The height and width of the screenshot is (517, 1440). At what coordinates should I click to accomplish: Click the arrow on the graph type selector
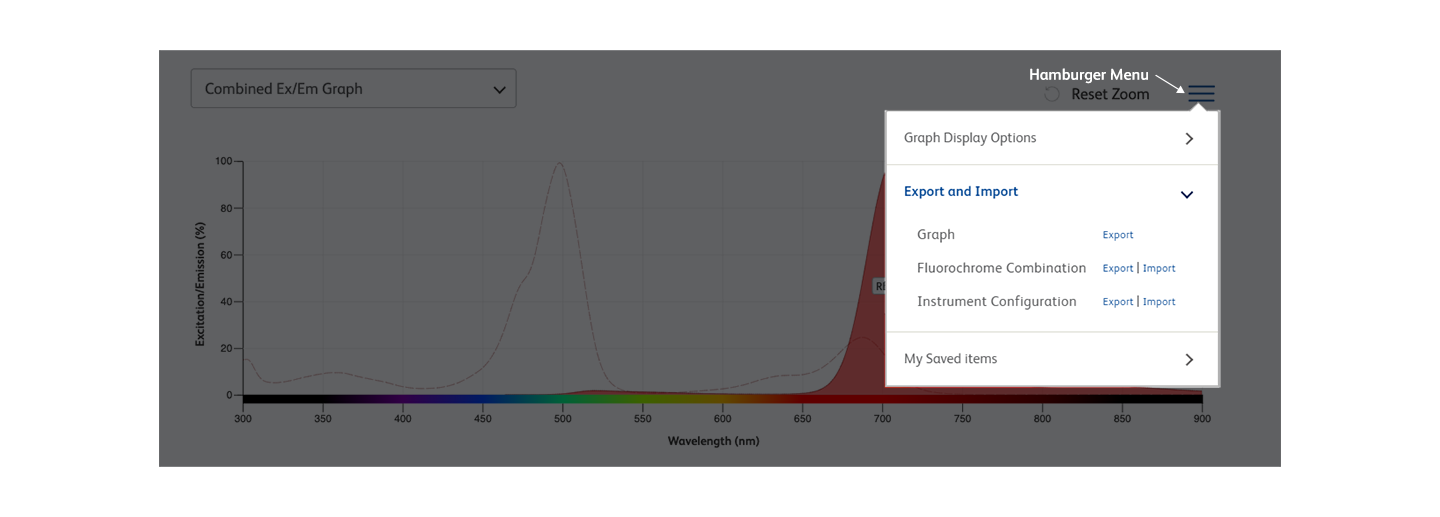(499, 89)
